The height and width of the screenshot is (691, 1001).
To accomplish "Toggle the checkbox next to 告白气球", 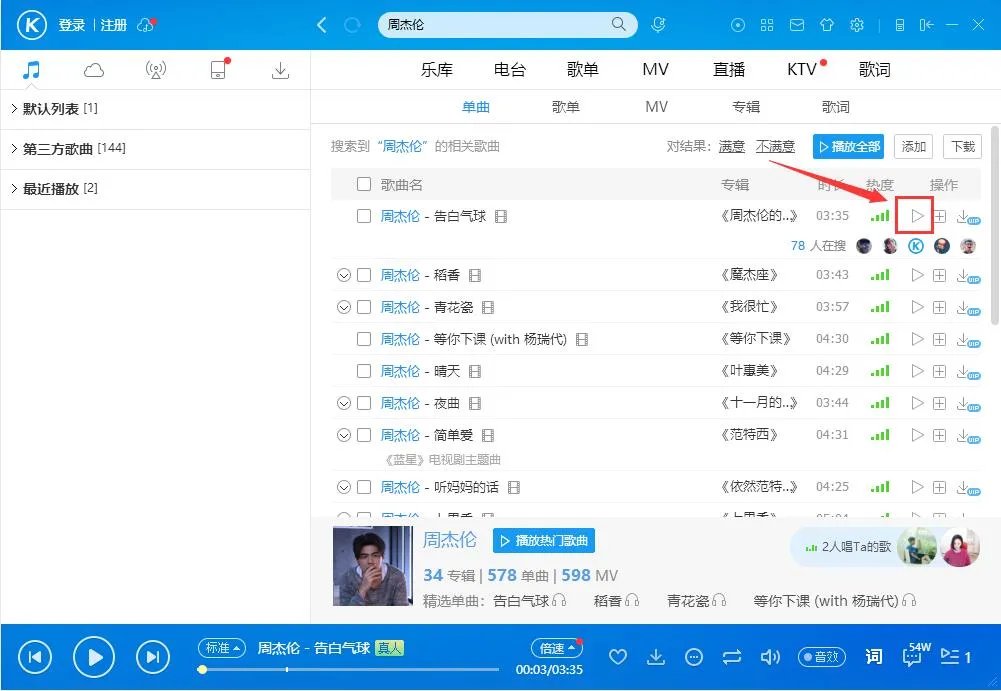I will (x=364, y=216).
